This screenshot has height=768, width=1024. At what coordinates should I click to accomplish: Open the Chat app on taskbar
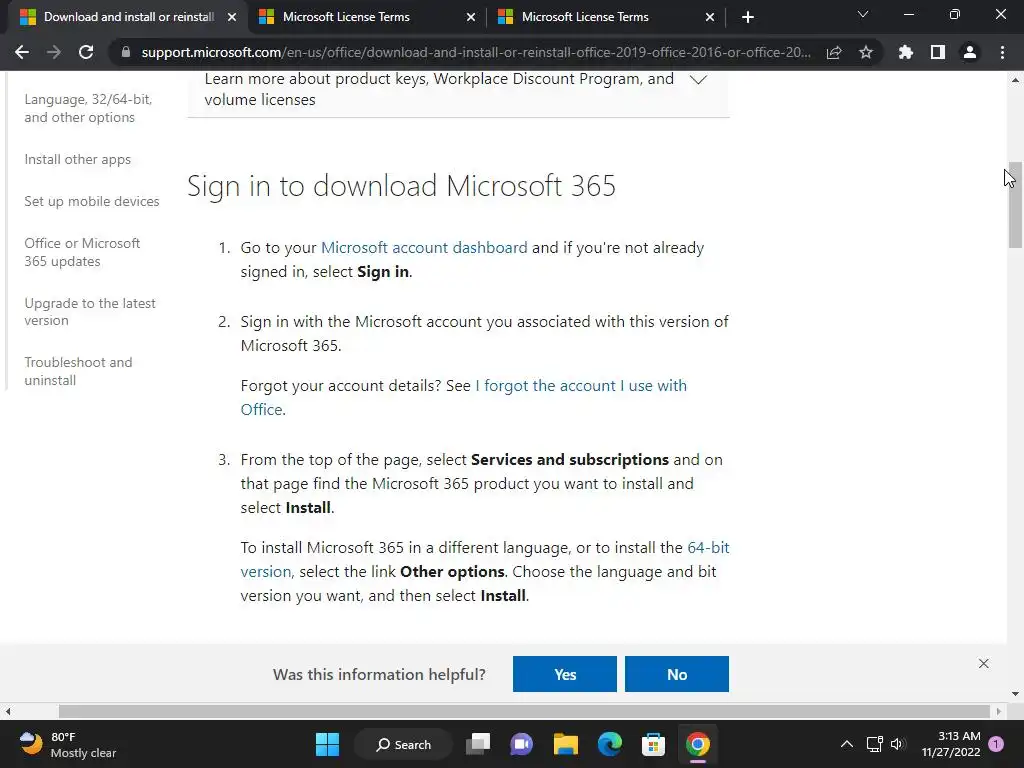point(521,744)
